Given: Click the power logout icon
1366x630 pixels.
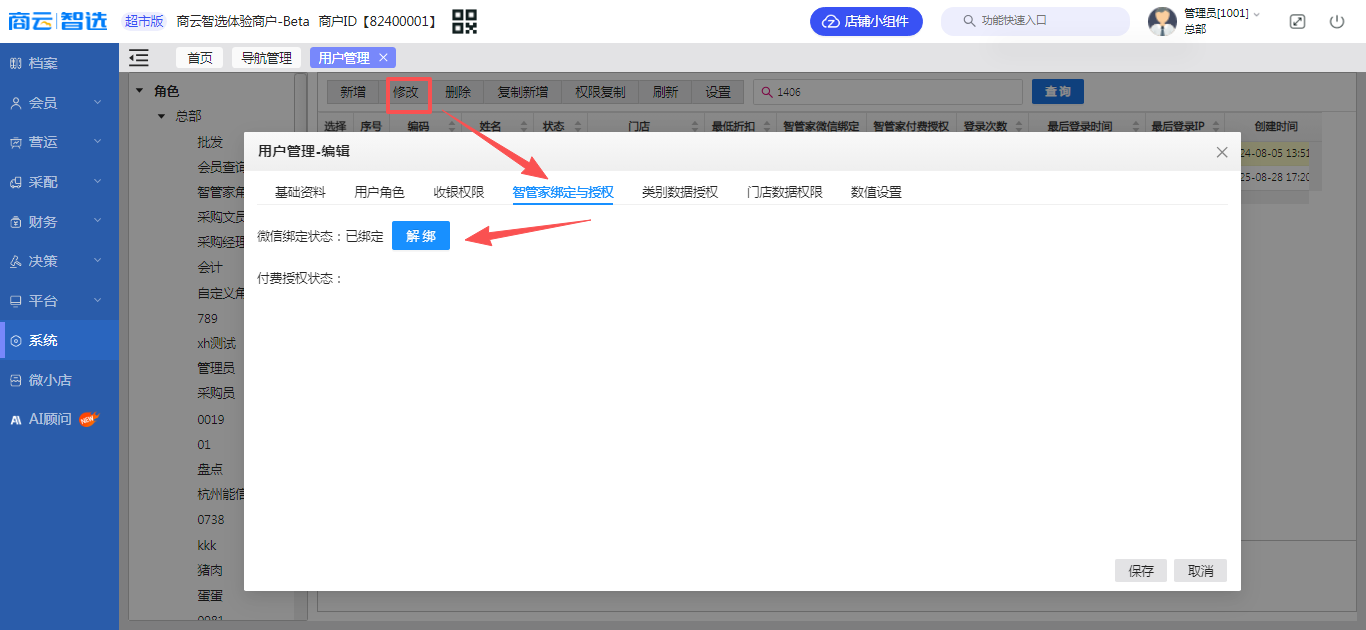Looking at the screenshot, I should 1337,21.
